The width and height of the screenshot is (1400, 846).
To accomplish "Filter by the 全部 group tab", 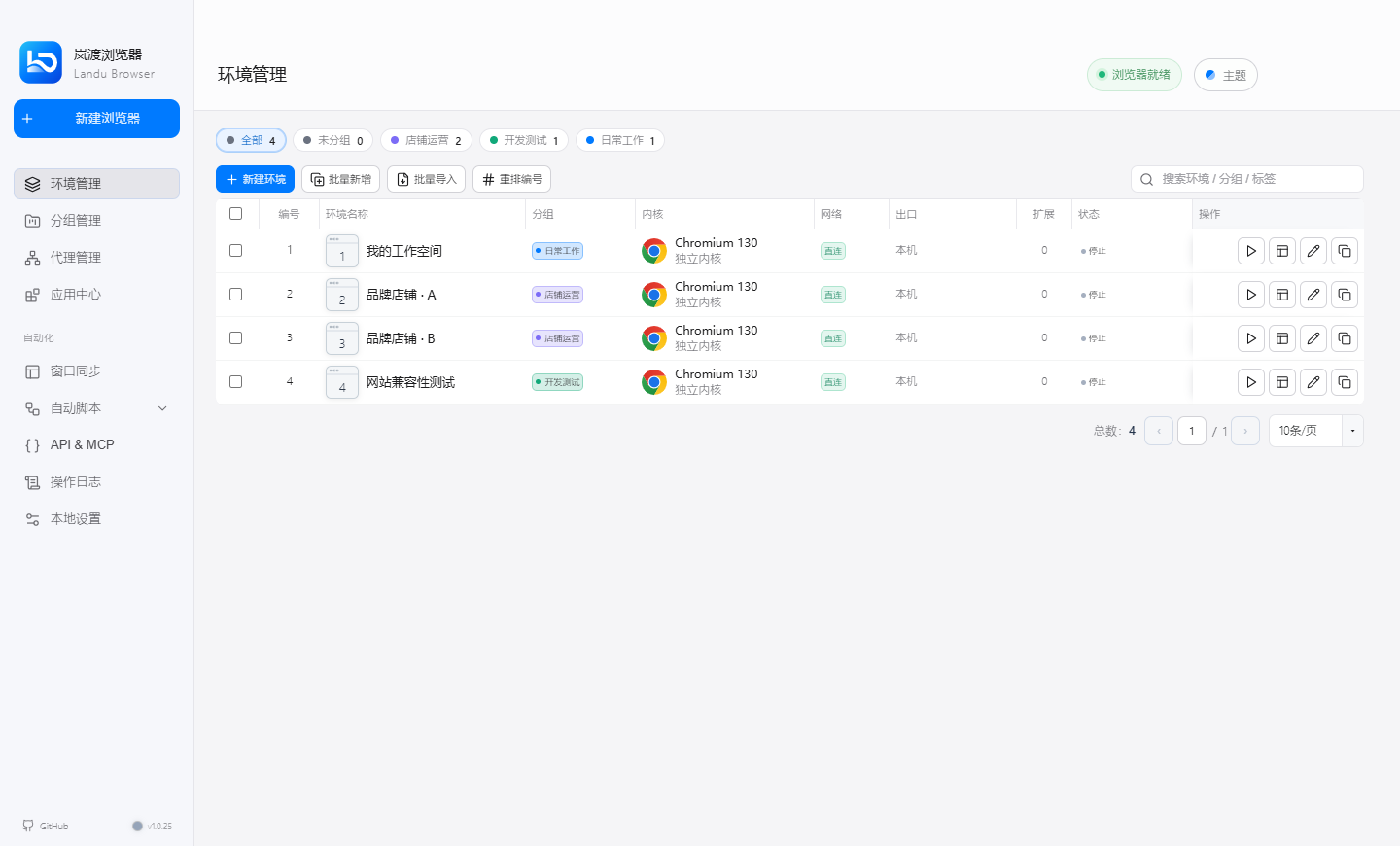I will click(251, 140).
